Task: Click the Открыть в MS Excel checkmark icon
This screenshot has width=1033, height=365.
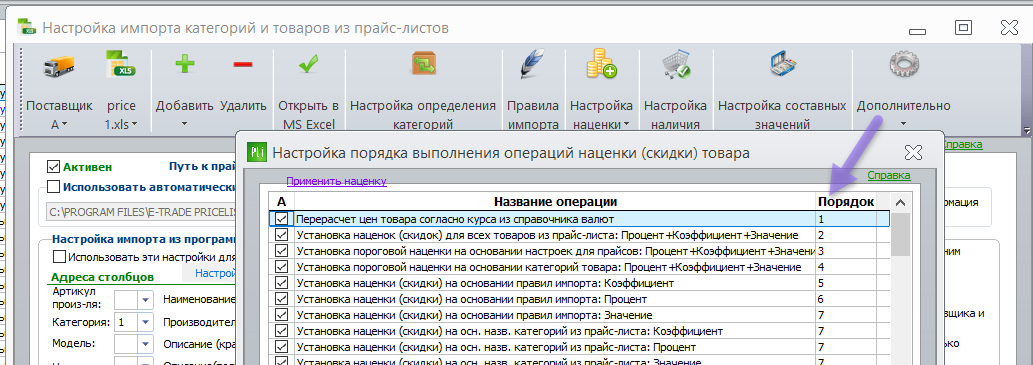Action: (308, 64)
